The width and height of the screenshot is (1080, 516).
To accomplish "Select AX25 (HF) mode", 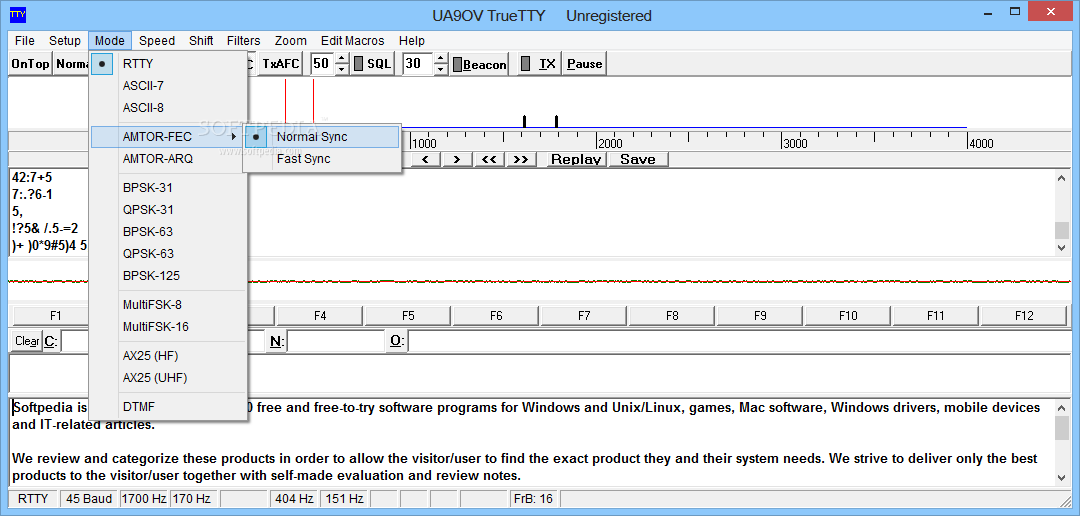I will pos(168,355).
